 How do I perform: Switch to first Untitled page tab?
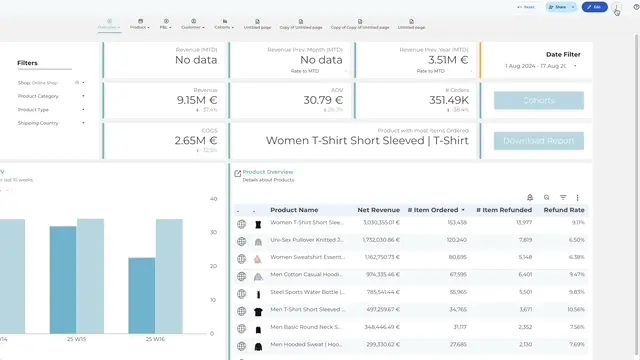(258, 24)
